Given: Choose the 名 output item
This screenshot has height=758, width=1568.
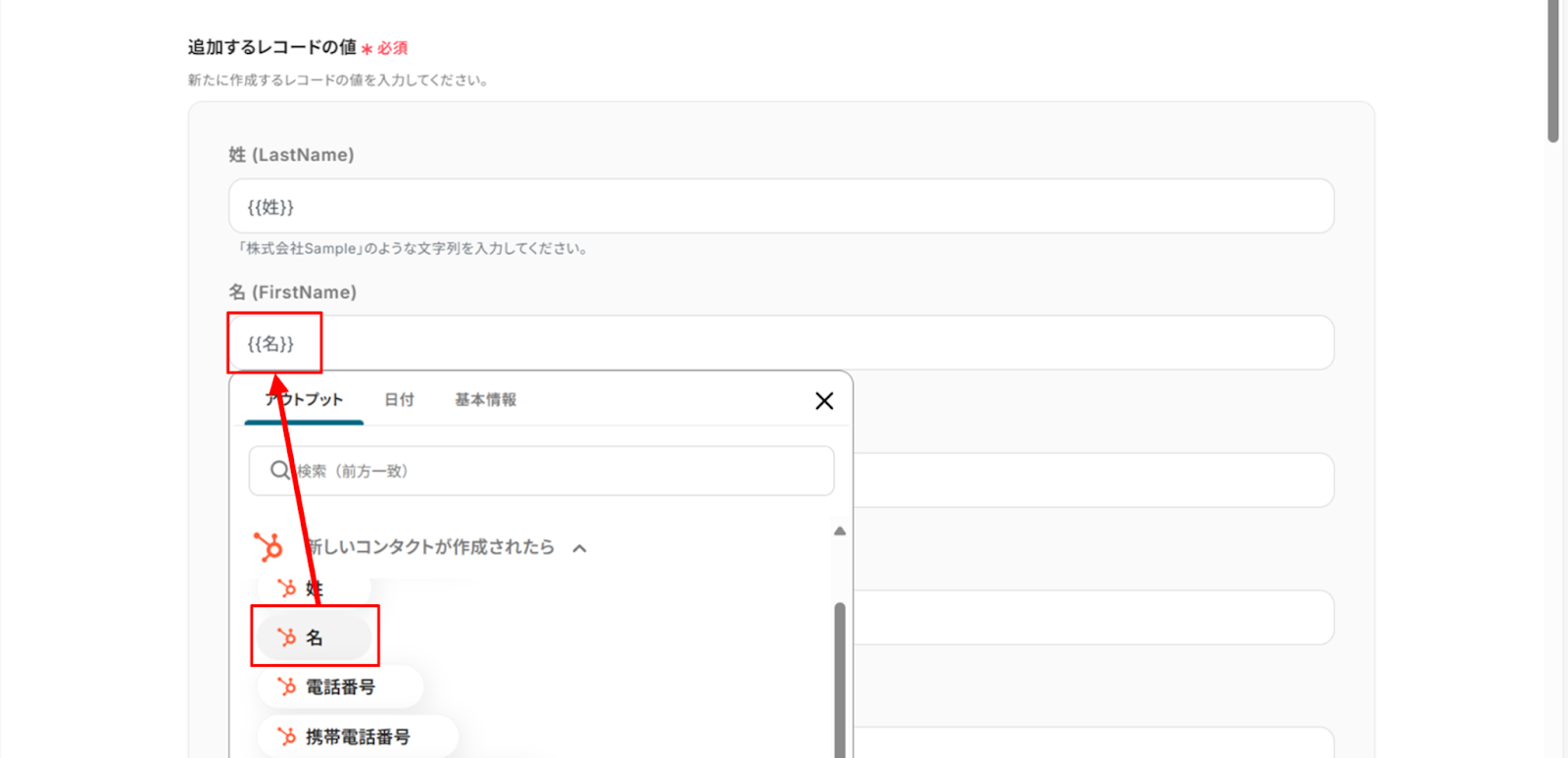Looking at the screenshot, I should point(314,637).
